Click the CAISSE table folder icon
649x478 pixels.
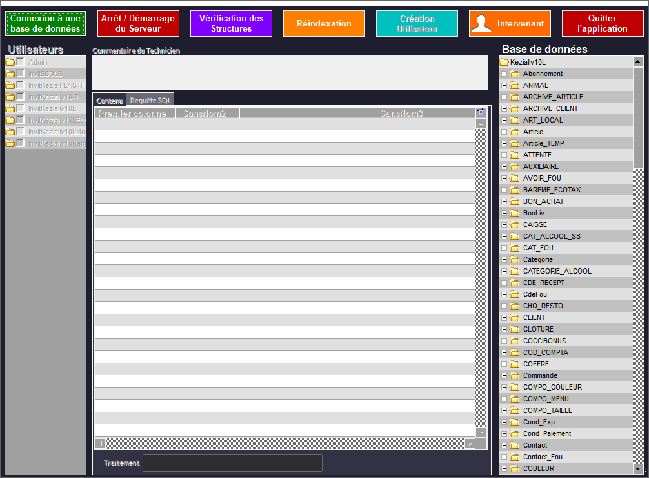click(x=515, y=224)
